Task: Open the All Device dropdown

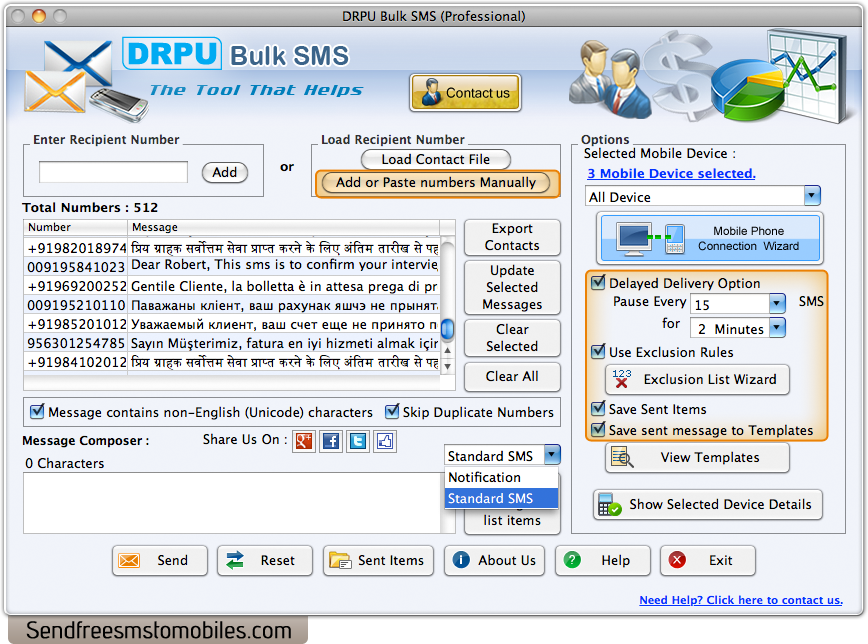Action: (812, 195)
